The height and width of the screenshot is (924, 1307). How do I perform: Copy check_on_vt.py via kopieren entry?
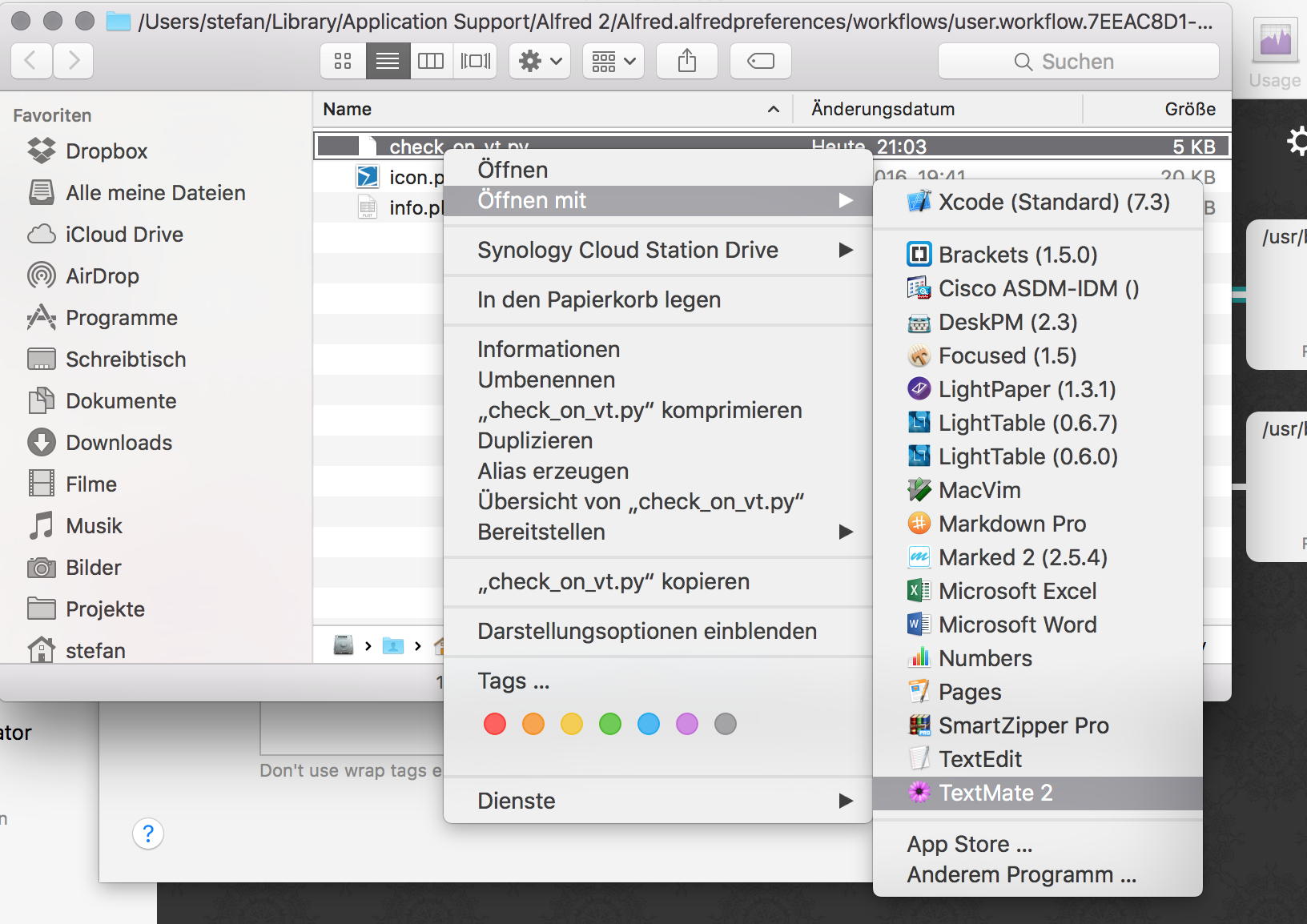tap(658, 581)
